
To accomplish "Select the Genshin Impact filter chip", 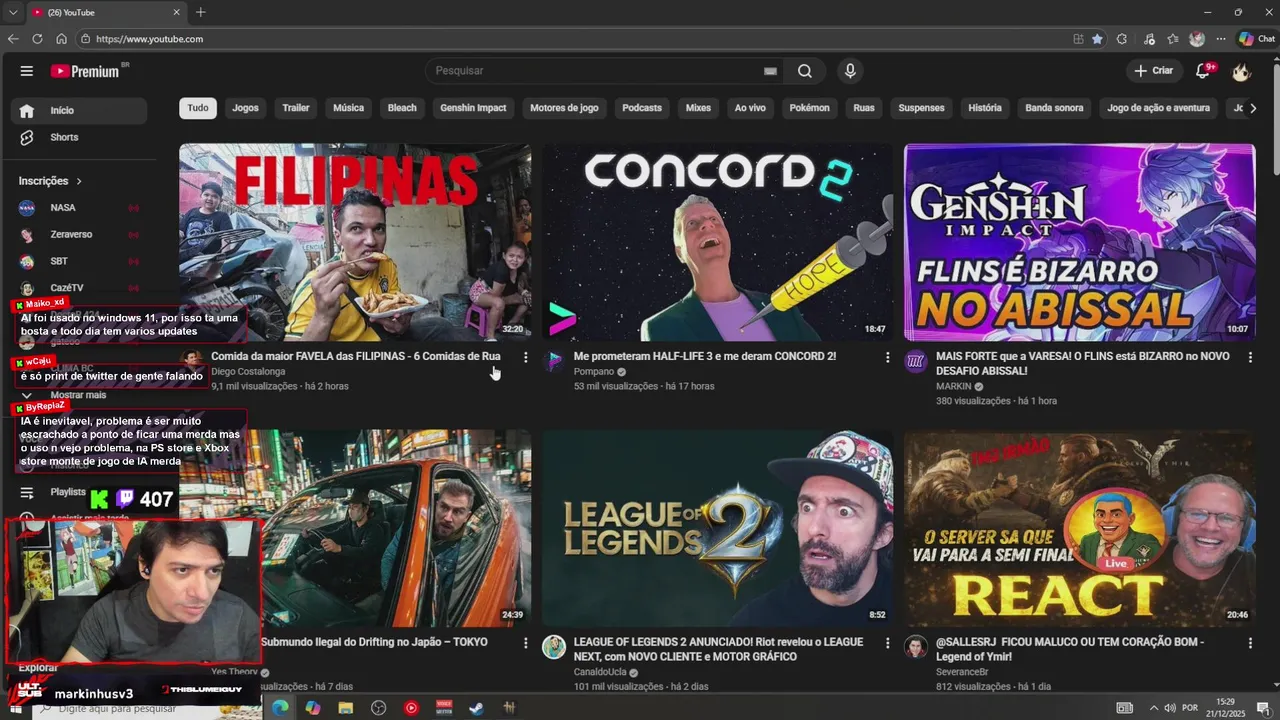I will pyautogui.click(x=473, y=108).
